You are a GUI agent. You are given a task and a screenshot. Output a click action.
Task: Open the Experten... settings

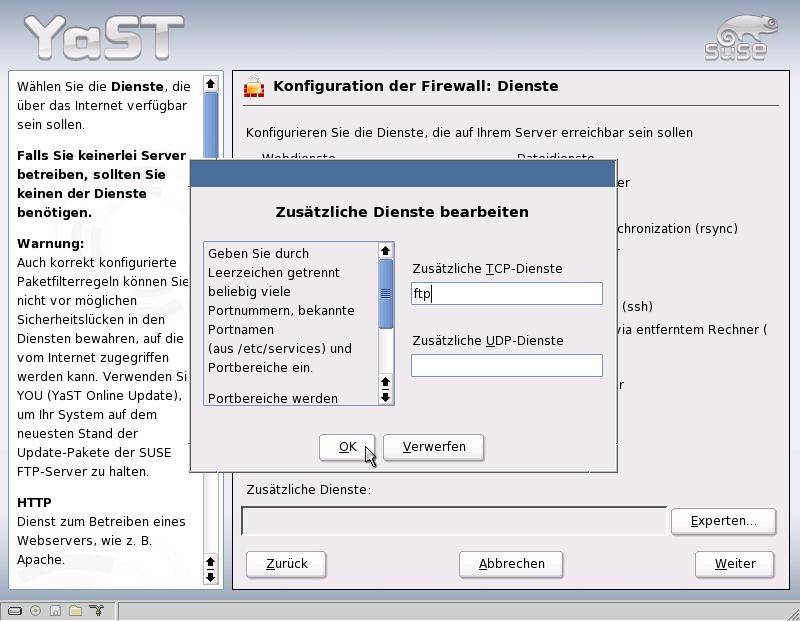pyautogui.click(x=723, y=521)
